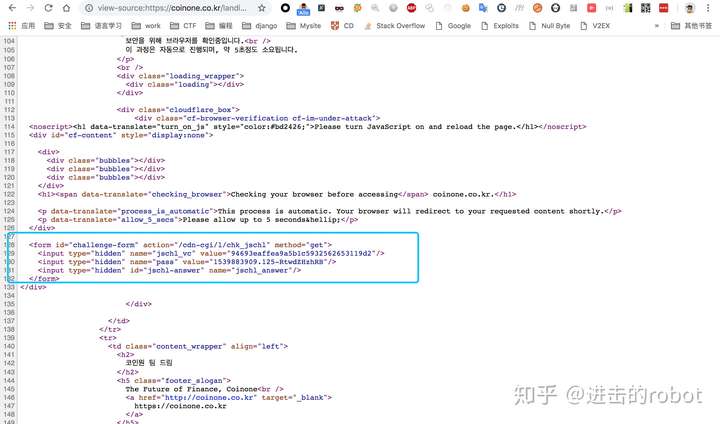Open the 编程 bookmark folder

[x=219, y=26]
